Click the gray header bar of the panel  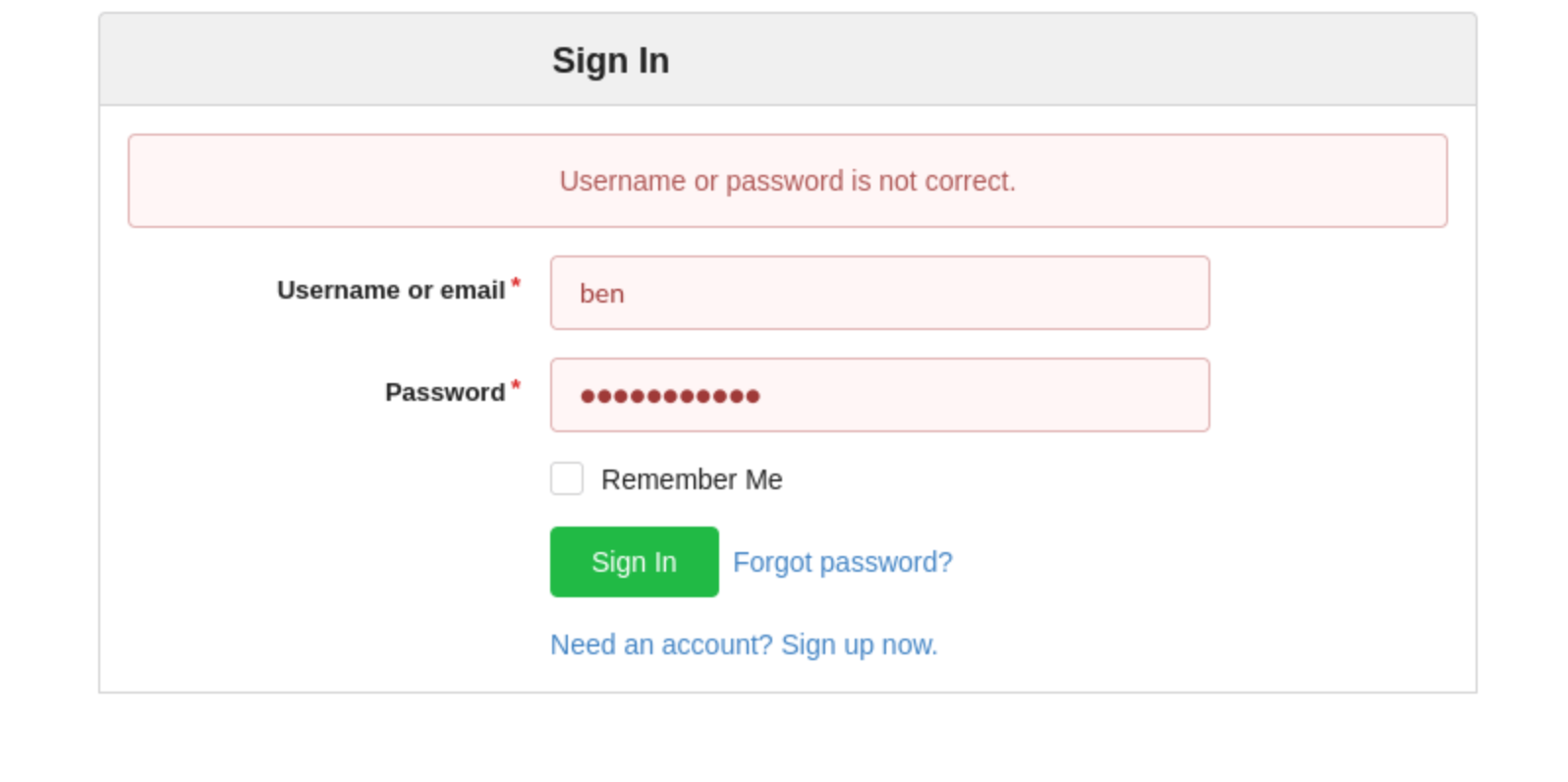point(1081,60)
